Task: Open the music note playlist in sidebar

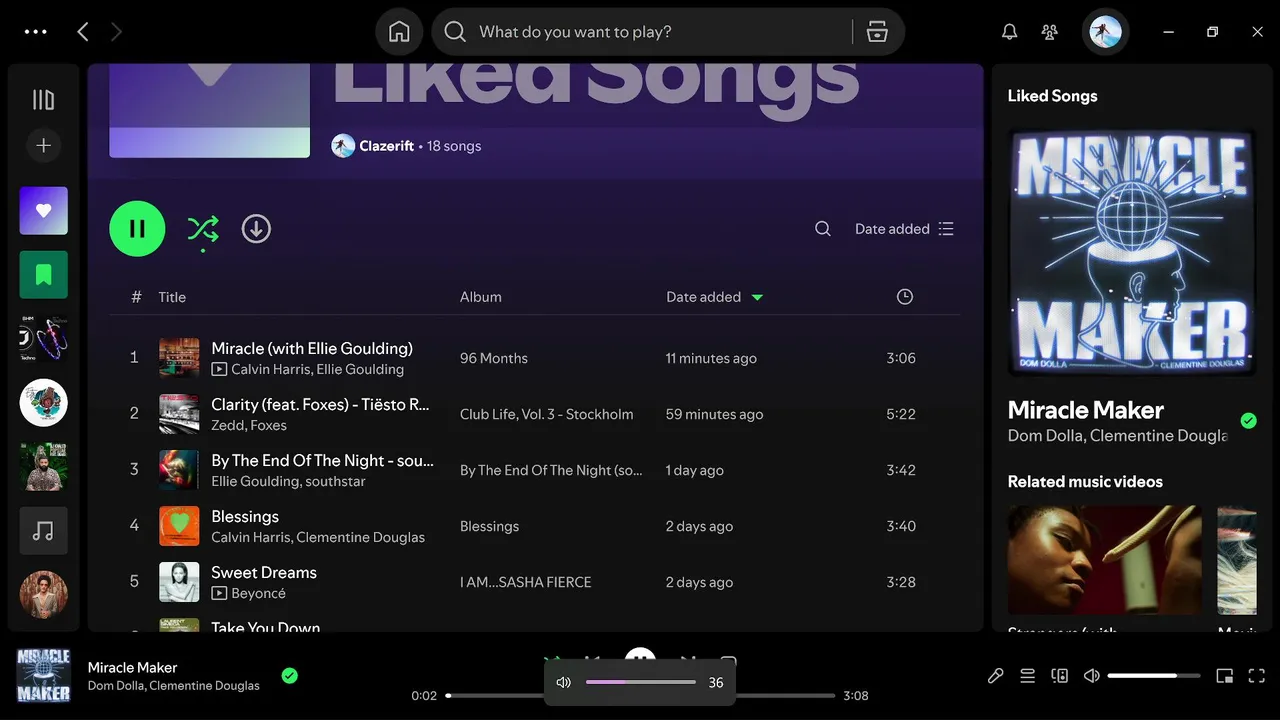Action: click(x=44, y=531)
